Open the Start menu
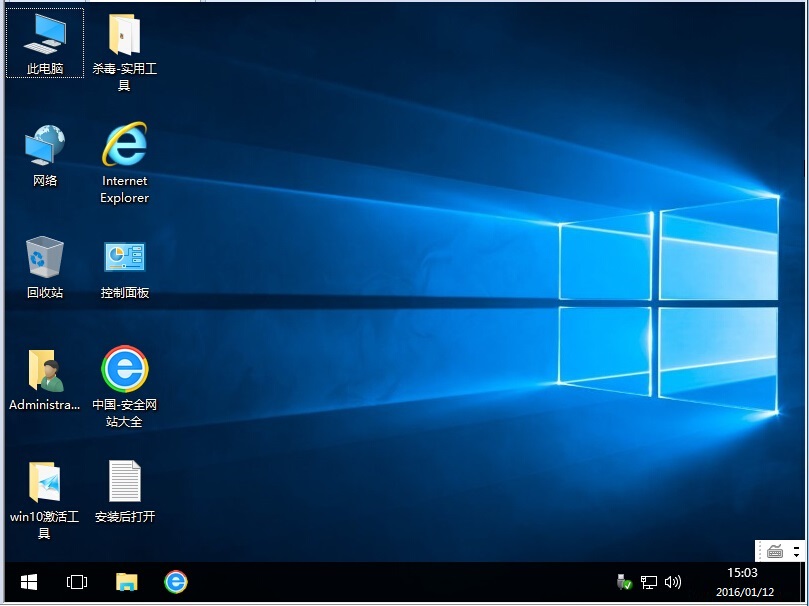809x606 pixels. [28, 581]
